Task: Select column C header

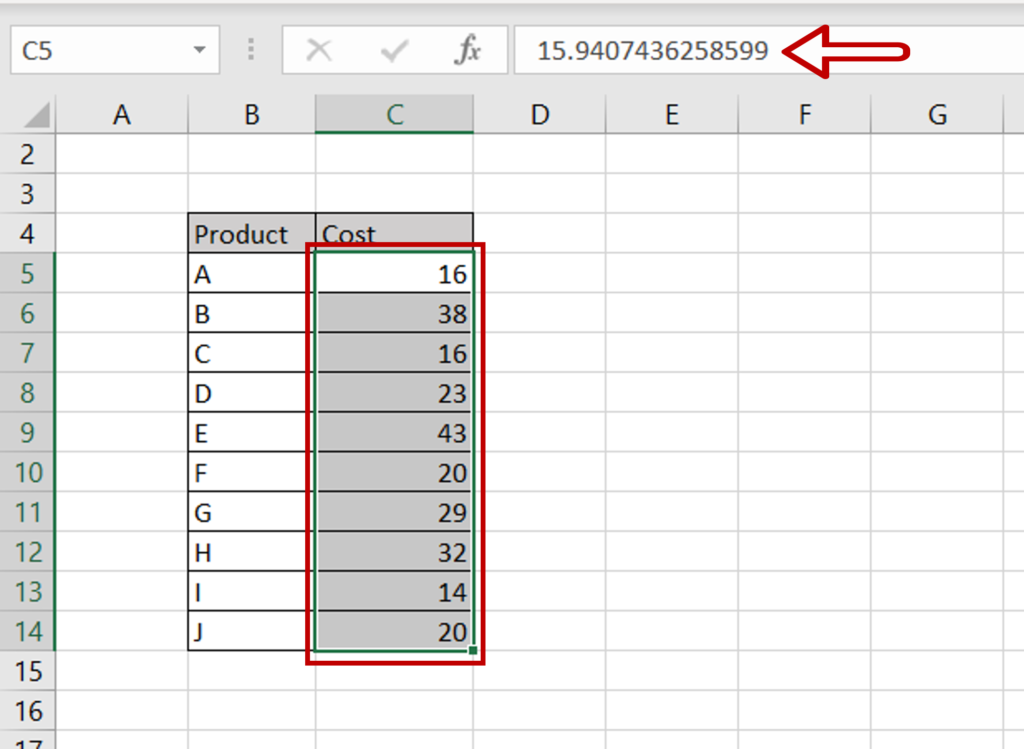Action: [394, 114]
